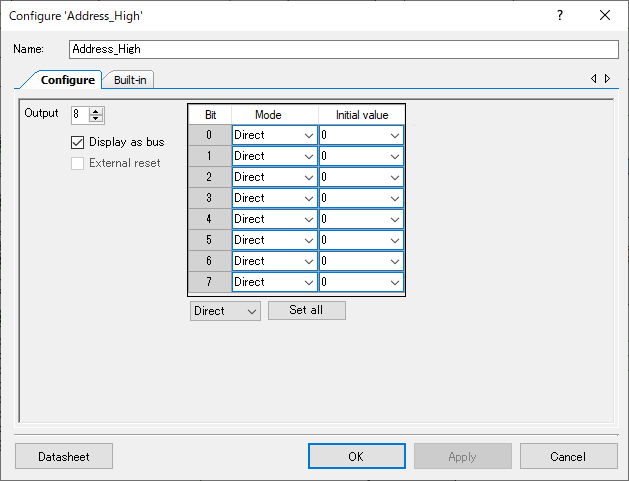
Task: Cancel the configuration dialog
Action: pyautogui.click(x=568, y=456)
